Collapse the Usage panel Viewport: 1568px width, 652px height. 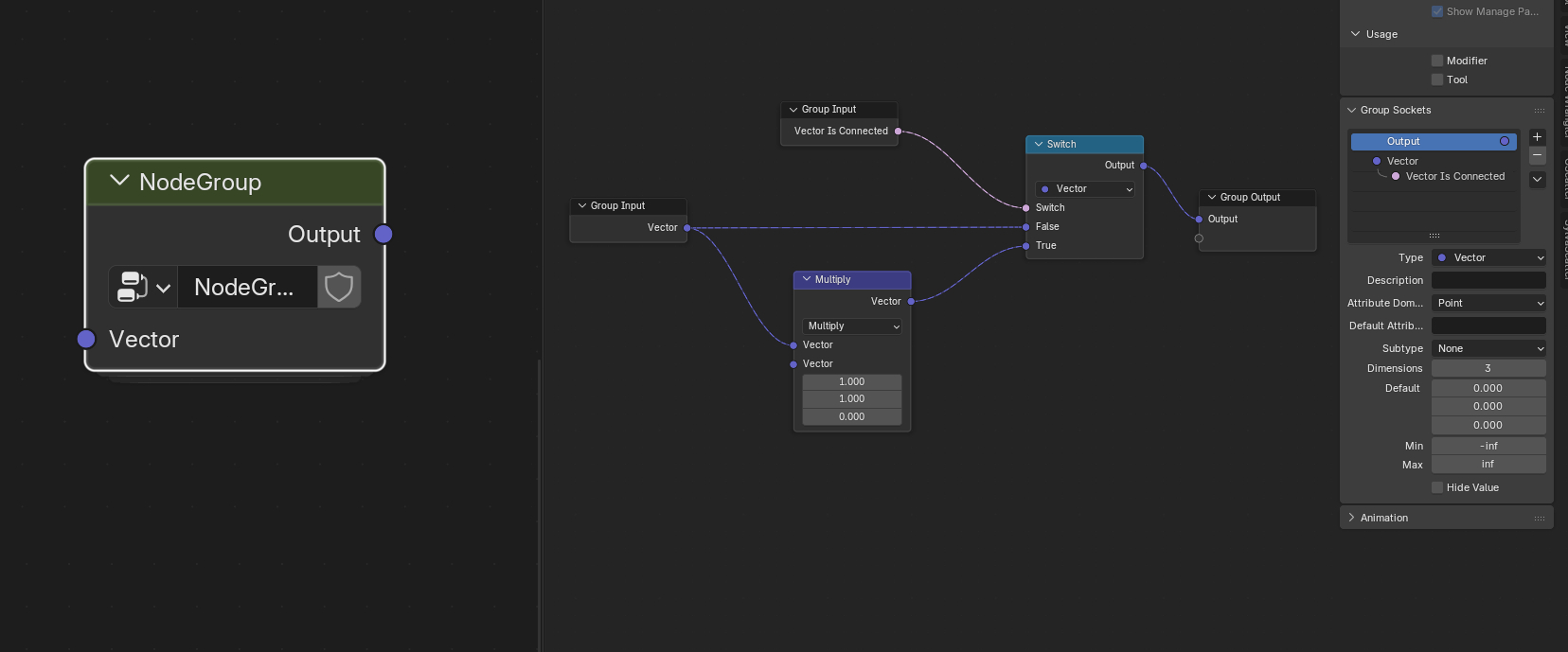coord(1355,34)
